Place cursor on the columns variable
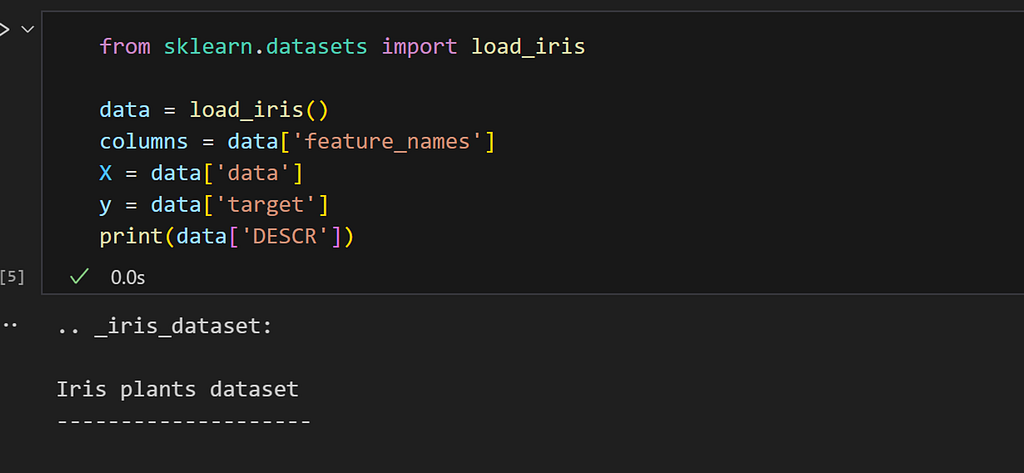The image size is (1024, 473). [x=144, y=141]
